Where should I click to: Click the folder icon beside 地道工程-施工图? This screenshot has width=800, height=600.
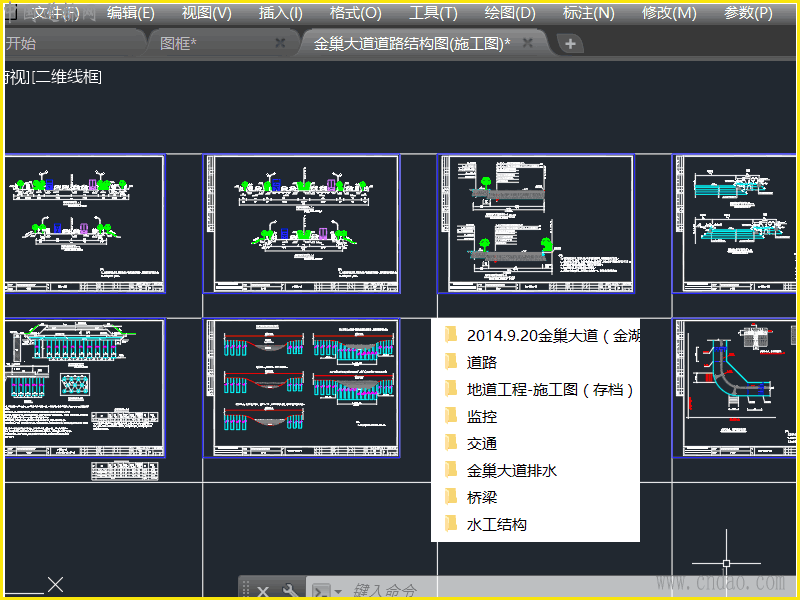(451, 389)
